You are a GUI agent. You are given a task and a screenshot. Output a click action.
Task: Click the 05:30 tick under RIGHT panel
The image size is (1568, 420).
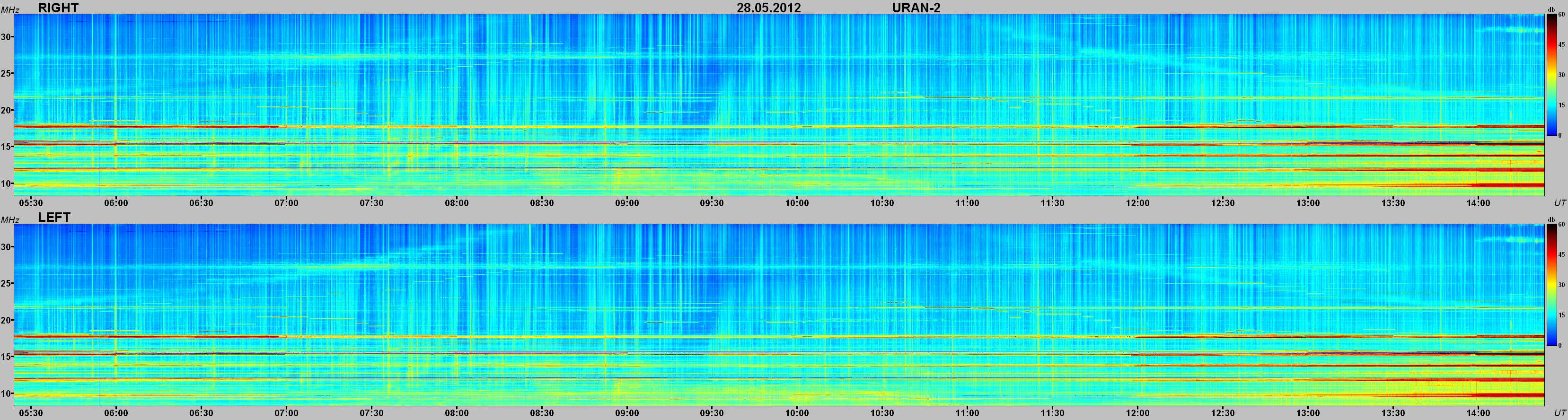click(x=31, y=203)
